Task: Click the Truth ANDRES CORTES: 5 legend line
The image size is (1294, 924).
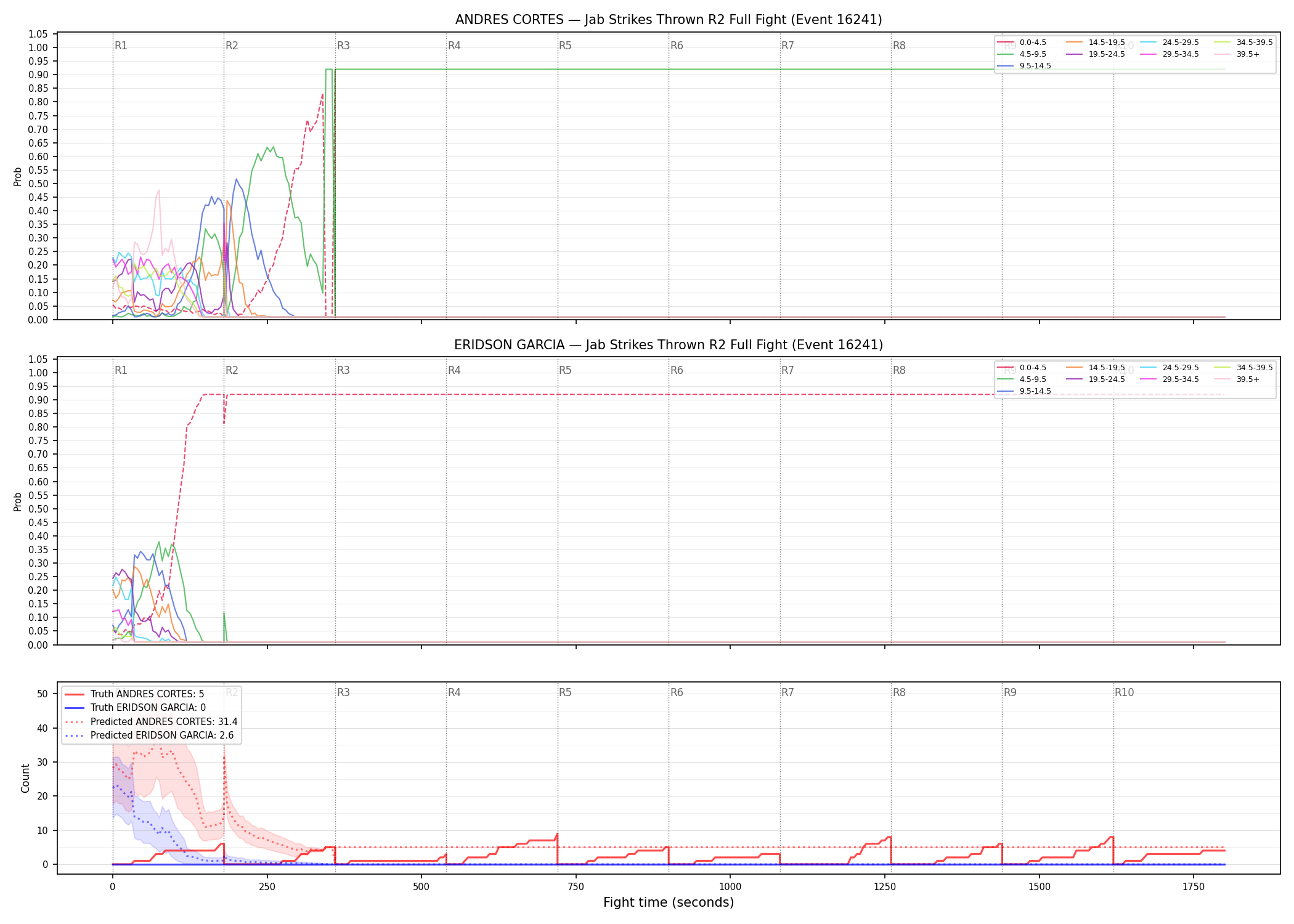Action: (x=134, y=694)
